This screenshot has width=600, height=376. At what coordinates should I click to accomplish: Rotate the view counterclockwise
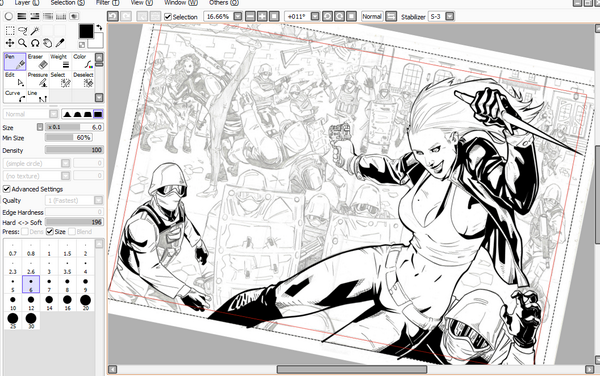[327, 16]
